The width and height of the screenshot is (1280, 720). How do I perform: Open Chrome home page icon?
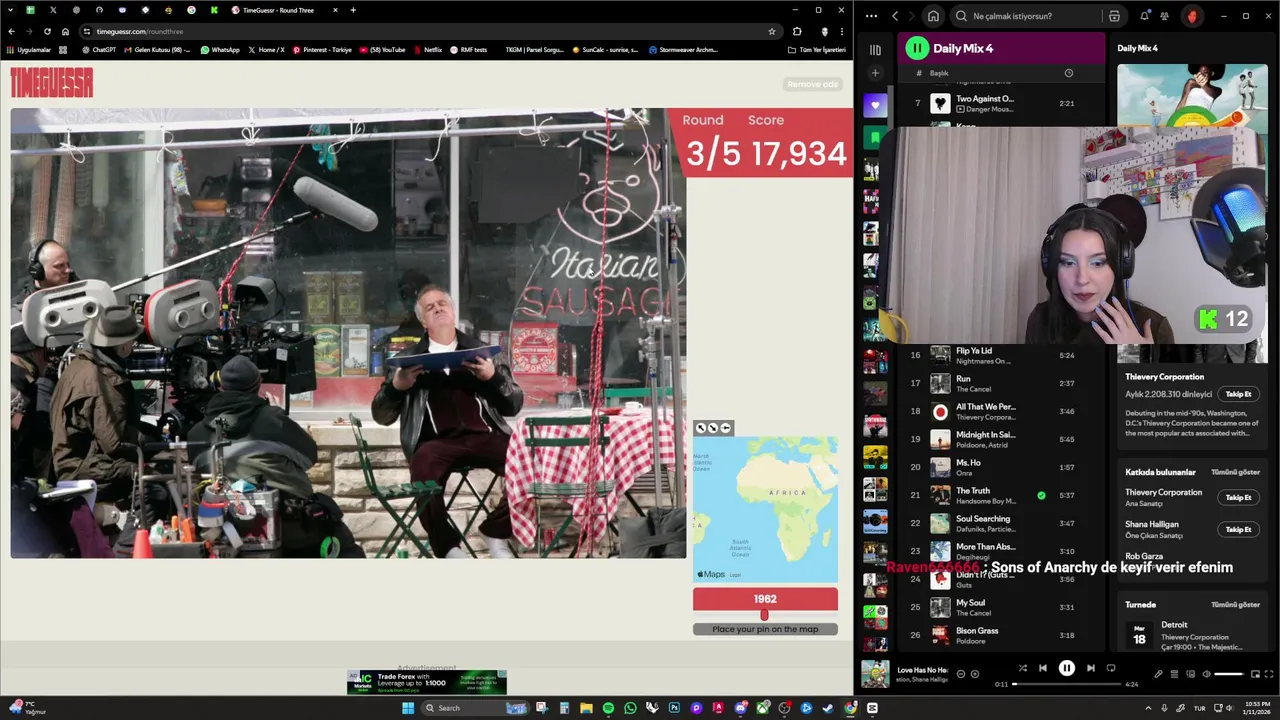tap(65, 31)
